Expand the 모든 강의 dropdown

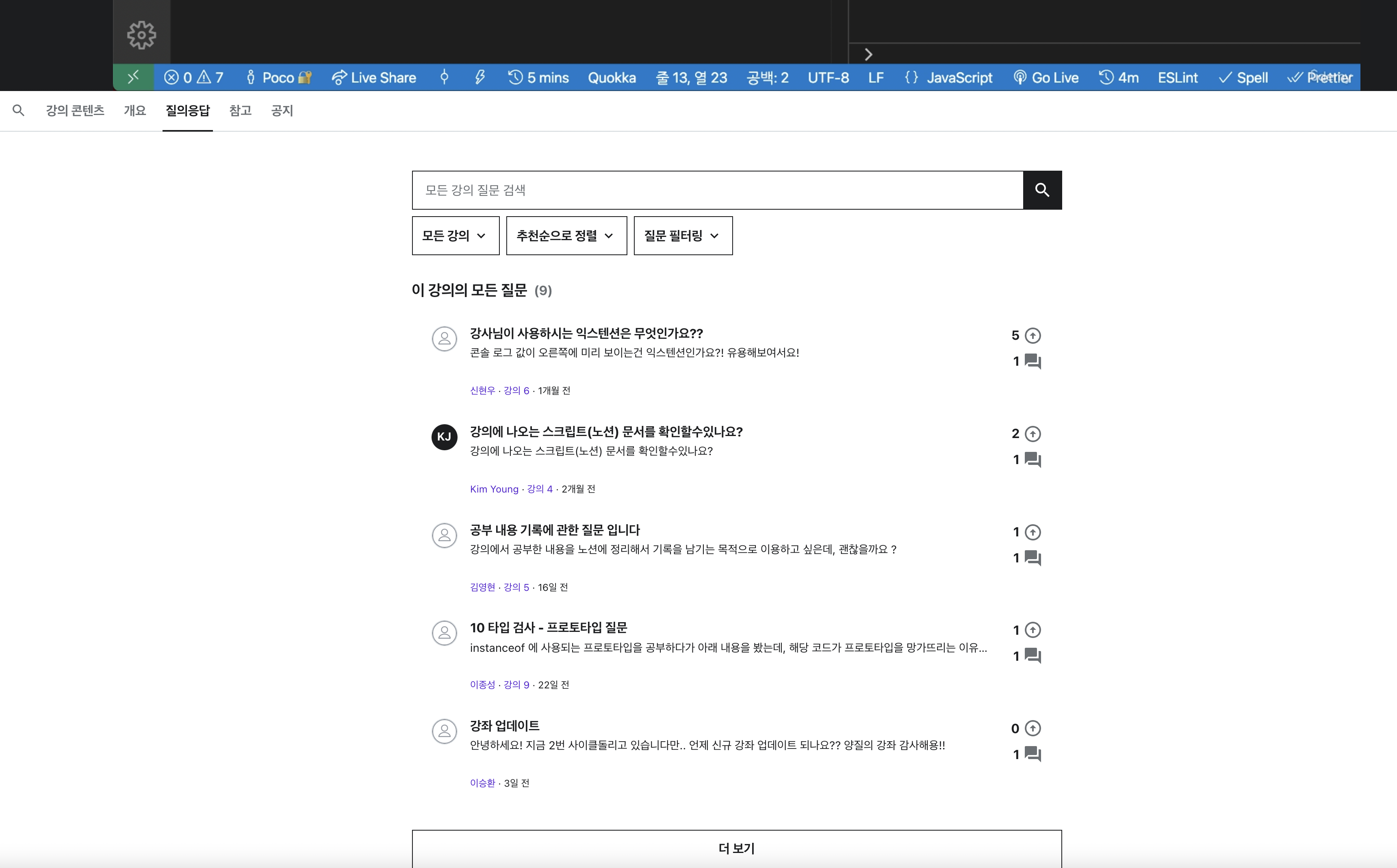[455, 235]
